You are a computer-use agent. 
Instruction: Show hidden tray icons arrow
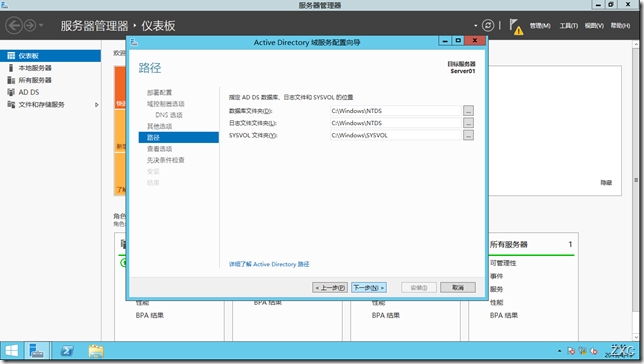click(559, 351)
